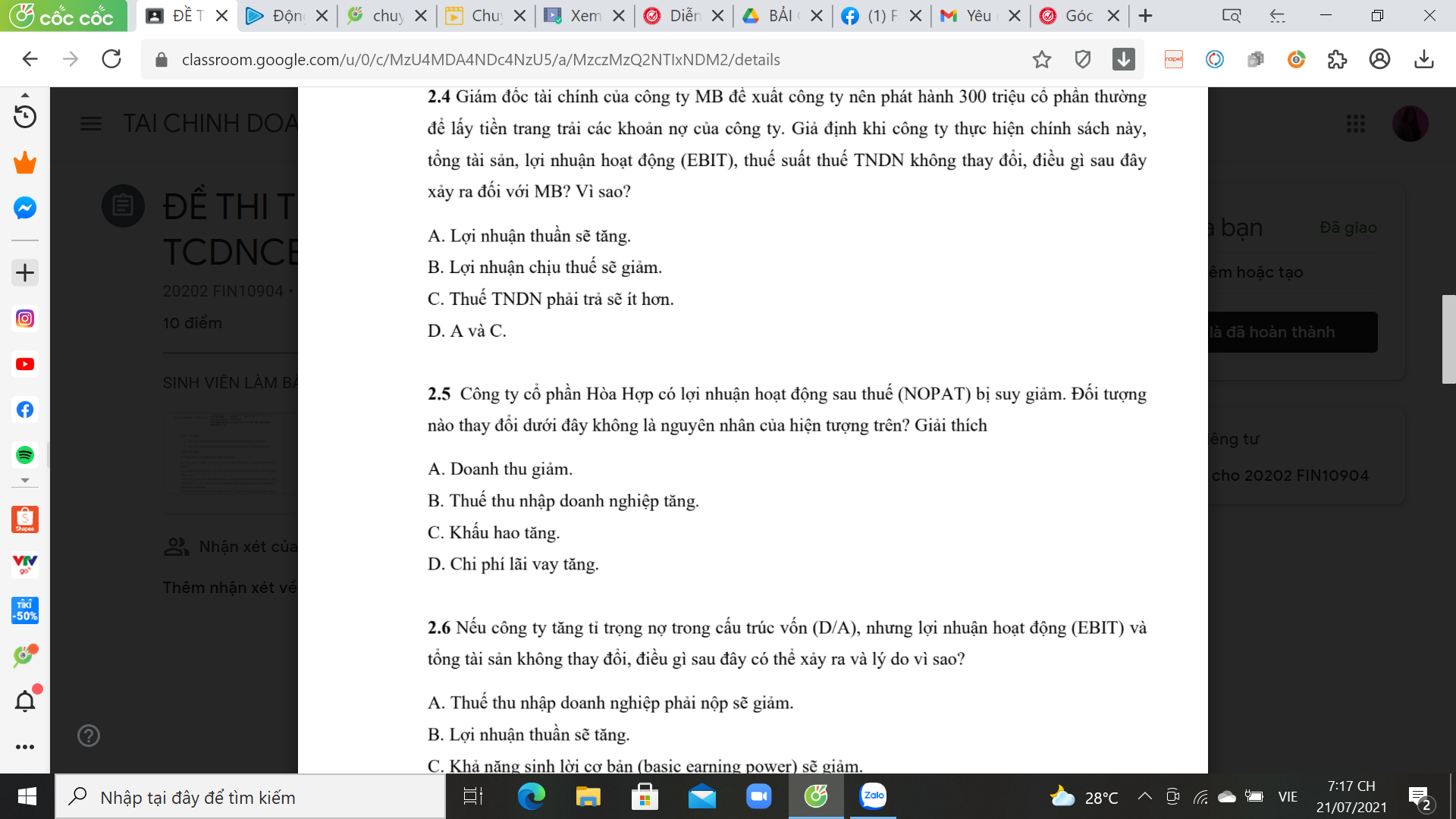This screenshot has width=1456, height=819.
Task: Open the Google apps grid
Action: [x=1356, y=124]
